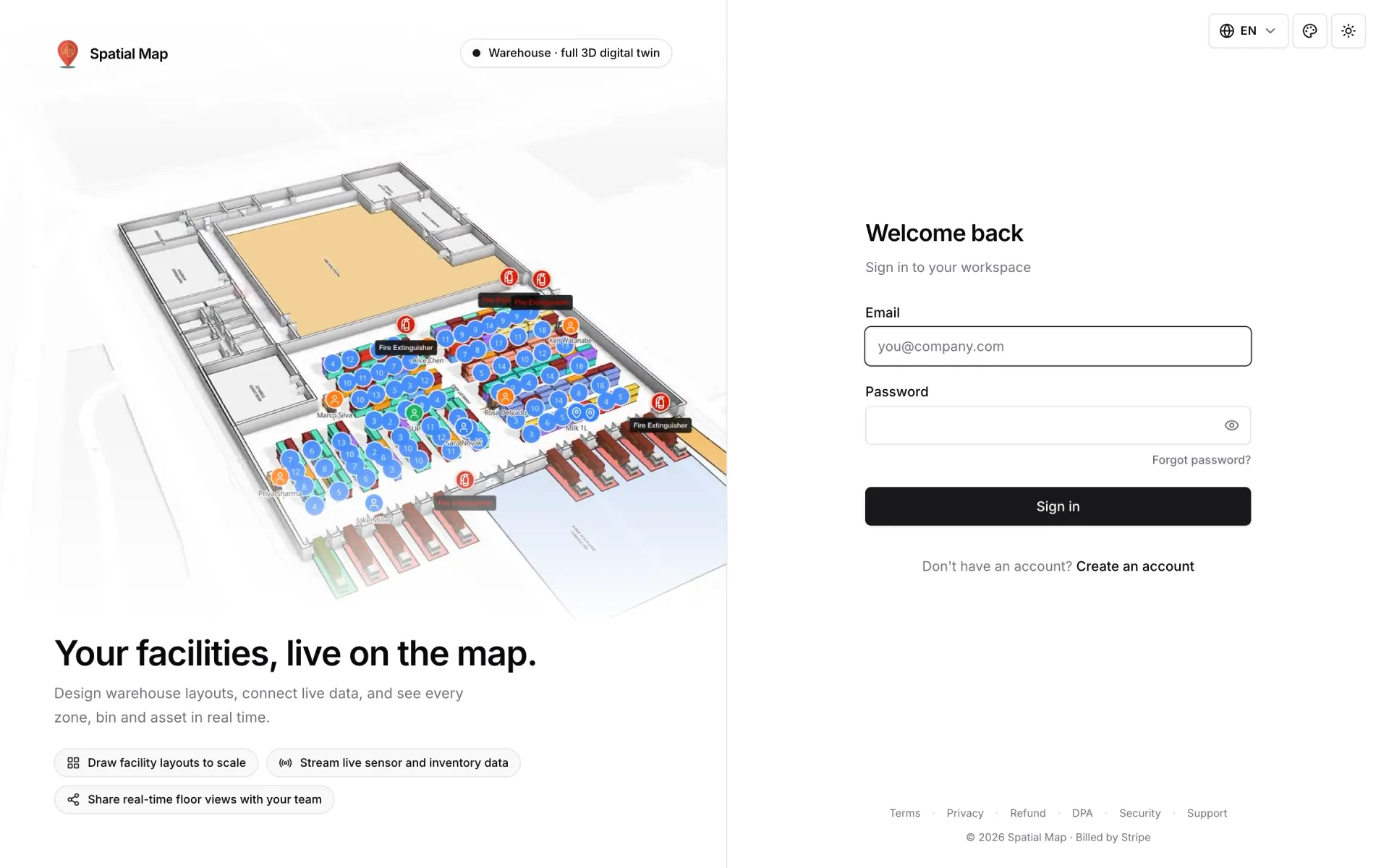
Task: Toggle light mode sun icon
Action: pos(1348,31)
